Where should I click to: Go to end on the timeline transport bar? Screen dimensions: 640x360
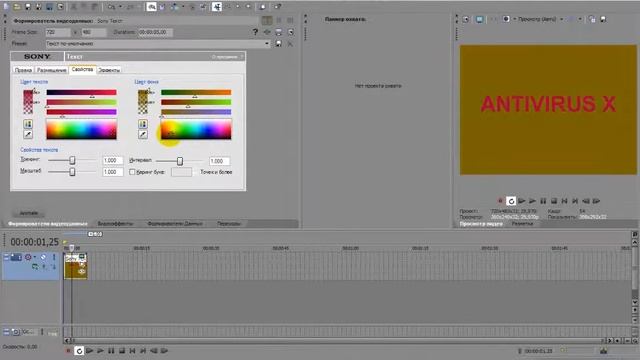pyautogui.click(x=143, y=351)
